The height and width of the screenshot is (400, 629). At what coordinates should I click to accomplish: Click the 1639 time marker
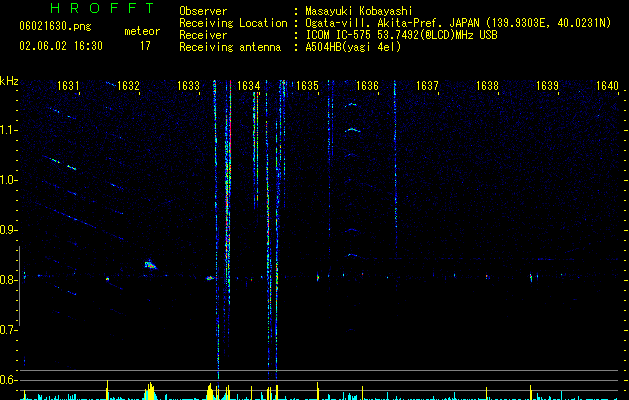[x=548, y=86]
